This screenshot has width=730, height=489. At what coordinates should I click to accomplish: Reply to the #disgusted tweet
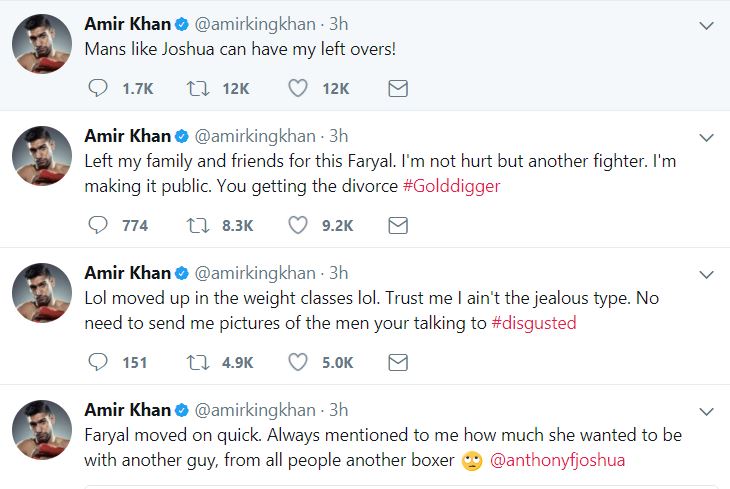coord(98,362)
